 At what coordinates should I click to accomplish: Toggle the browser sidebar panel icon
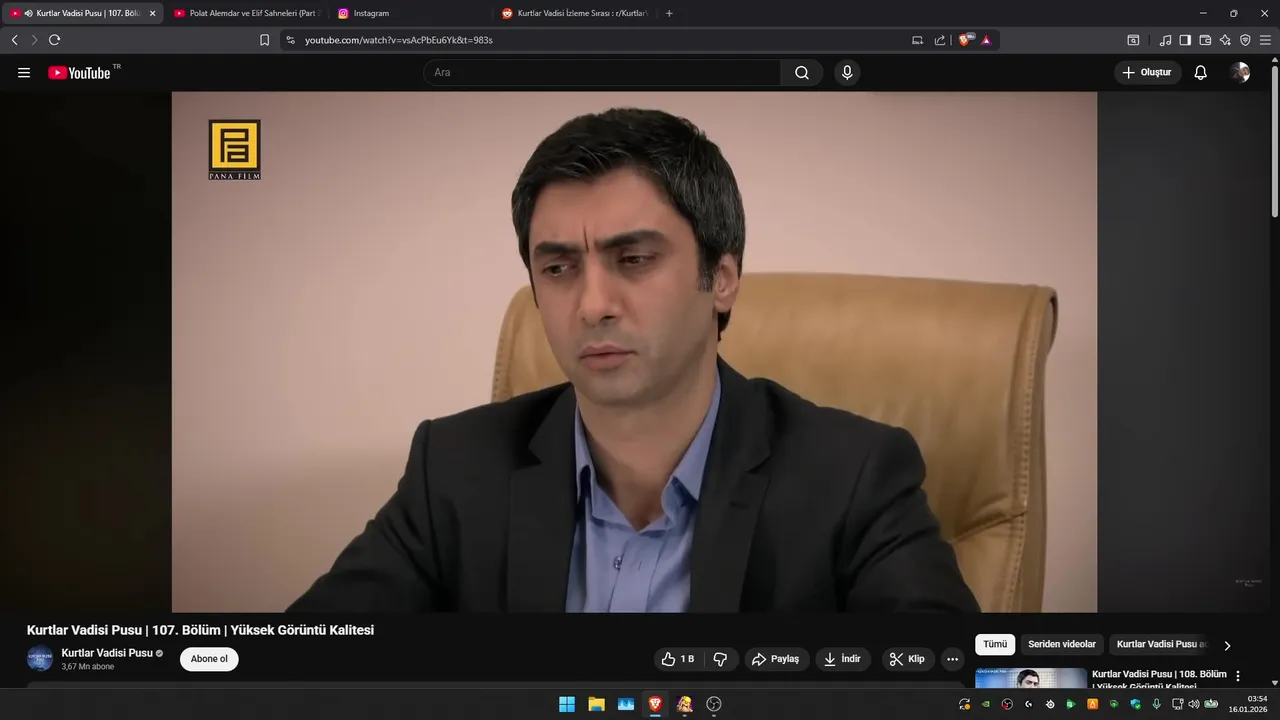click(1185, 40)
